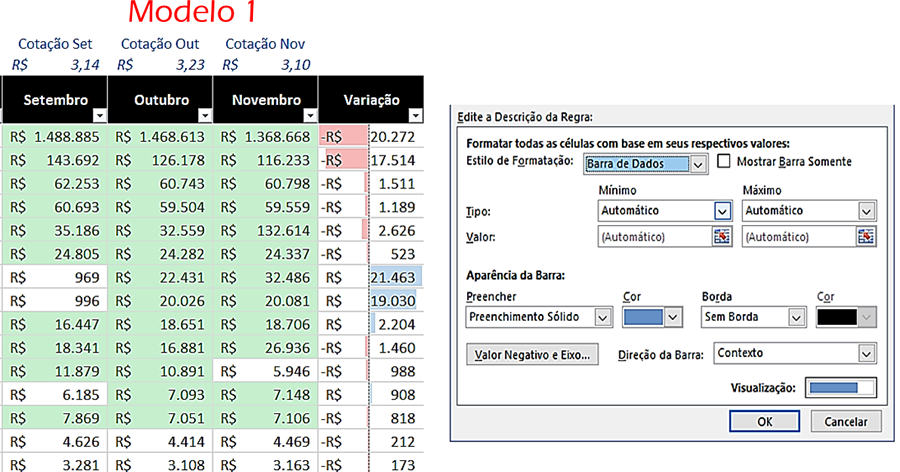Open Preencher fill type dropdown
900x472 pixels.
pyautogui.click(x=602, y=317)
